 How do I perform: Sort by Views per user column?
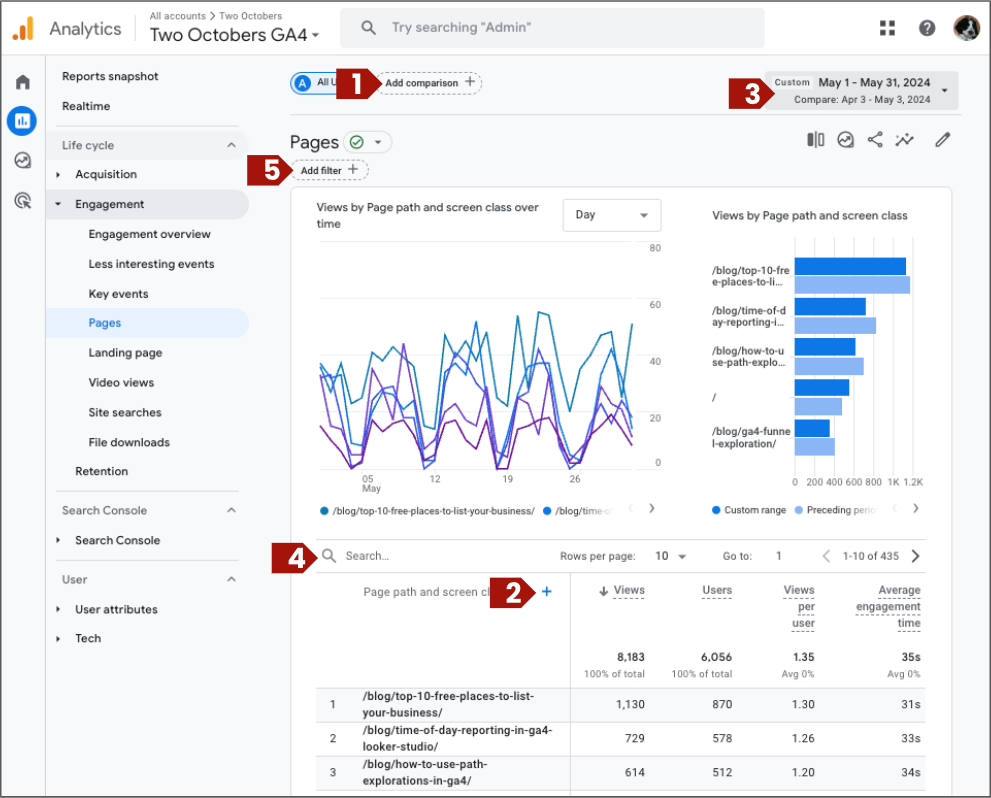(x=799, y=607)
